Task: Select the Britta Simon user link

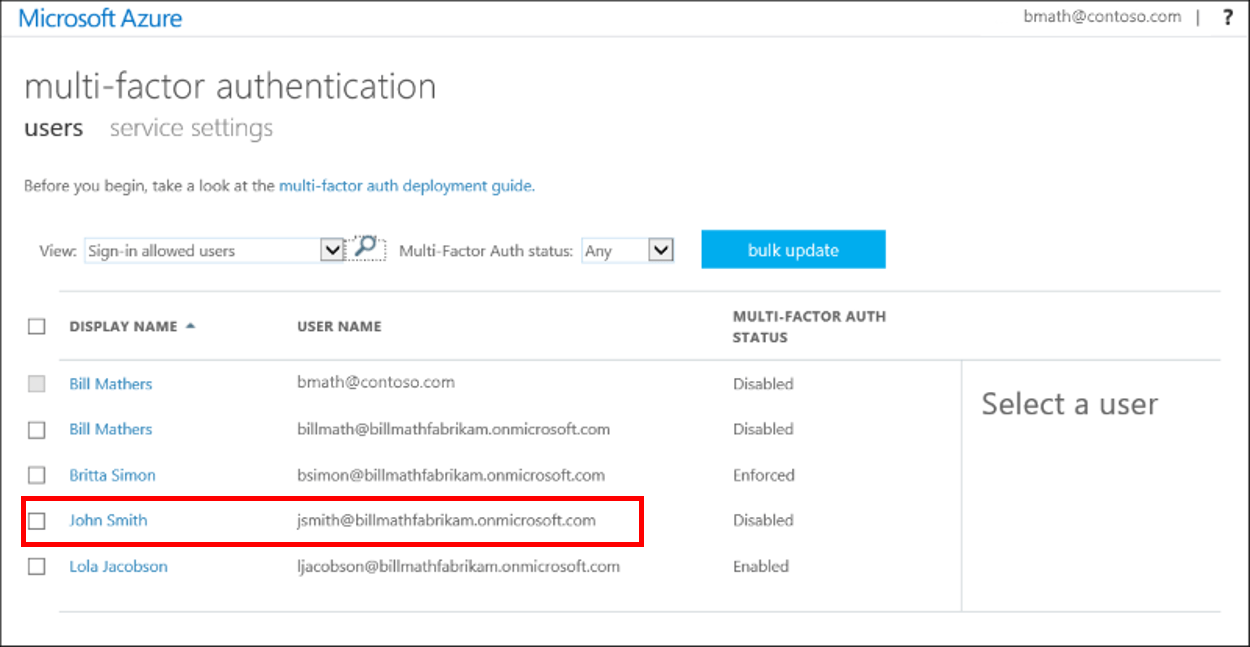Action: click(x=111, y=475)
